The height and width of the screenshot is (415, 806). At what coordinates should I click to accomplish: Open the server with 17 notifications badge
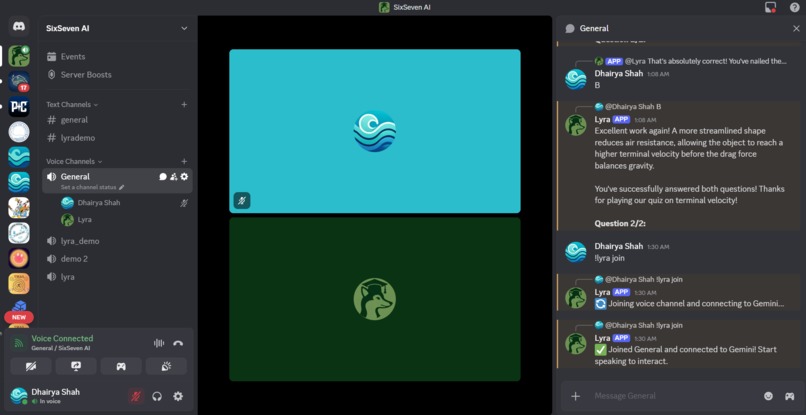(19, 81)
